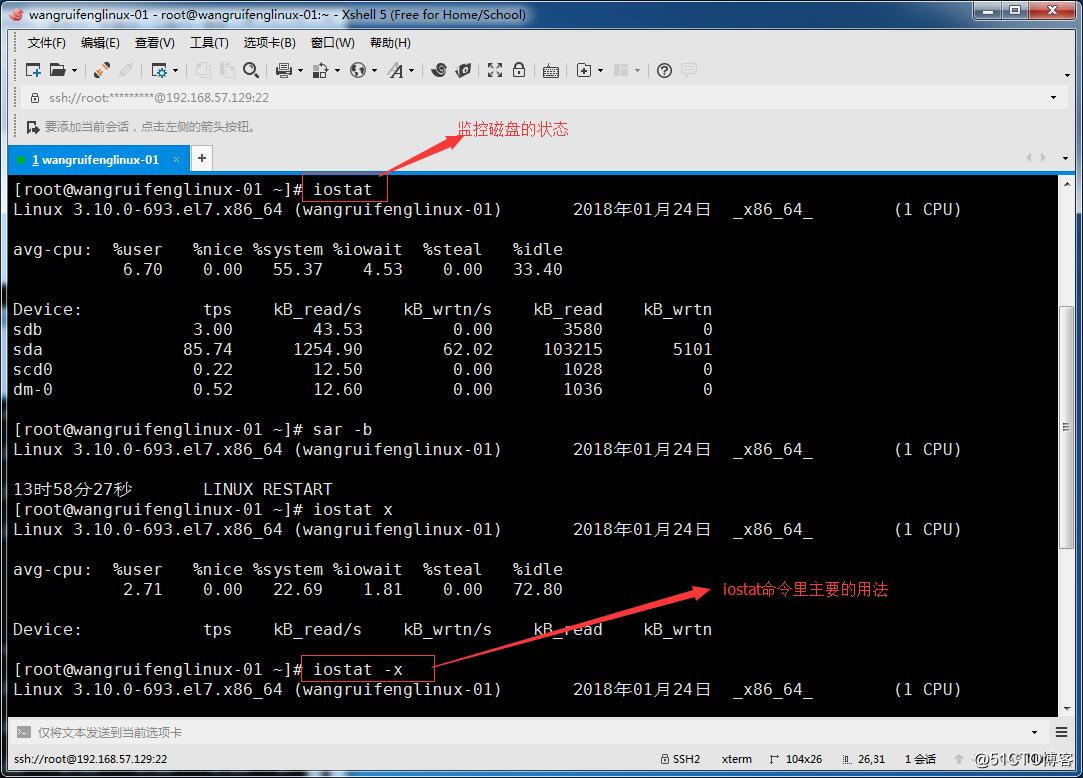Click the 104x26 terminal size indicator
Viewport: 1083px width, 778px height.
click(x=796, y=759)
